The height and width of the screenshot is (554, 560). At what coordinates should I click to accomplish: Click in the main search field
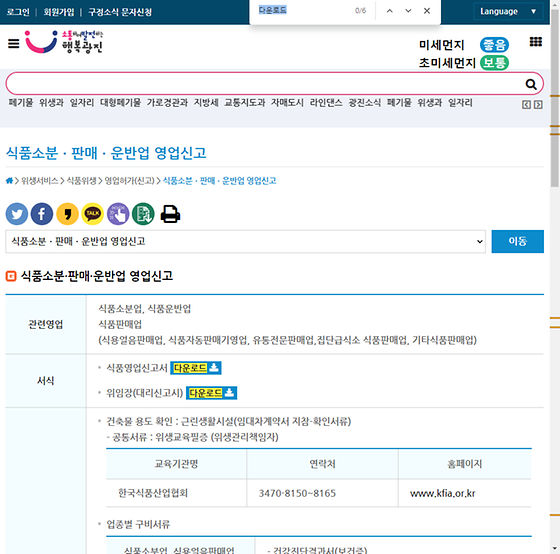(x=264, y=84)
